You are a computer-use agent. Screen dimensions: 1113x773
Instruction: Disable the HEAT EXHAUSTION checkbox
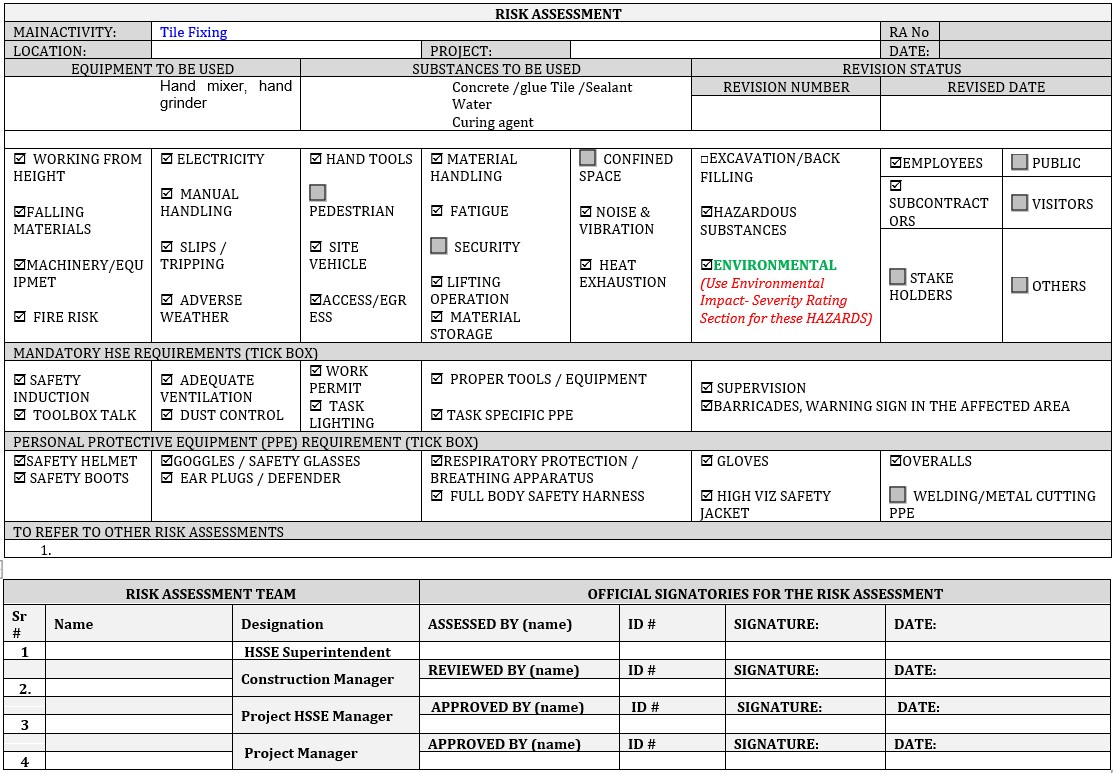click(x=588, y=265)
